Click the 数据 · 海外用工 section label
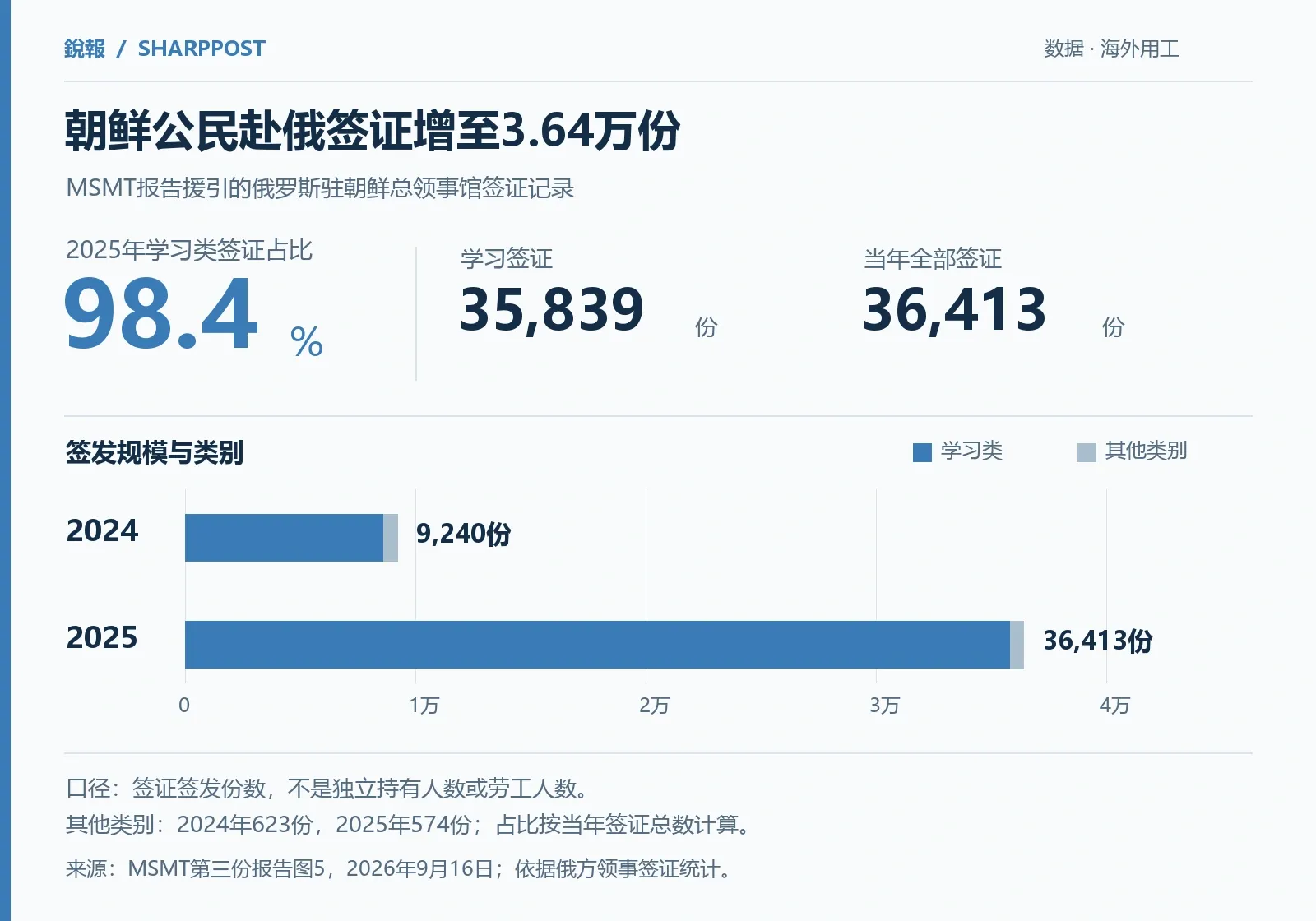 click(1111, 49)
